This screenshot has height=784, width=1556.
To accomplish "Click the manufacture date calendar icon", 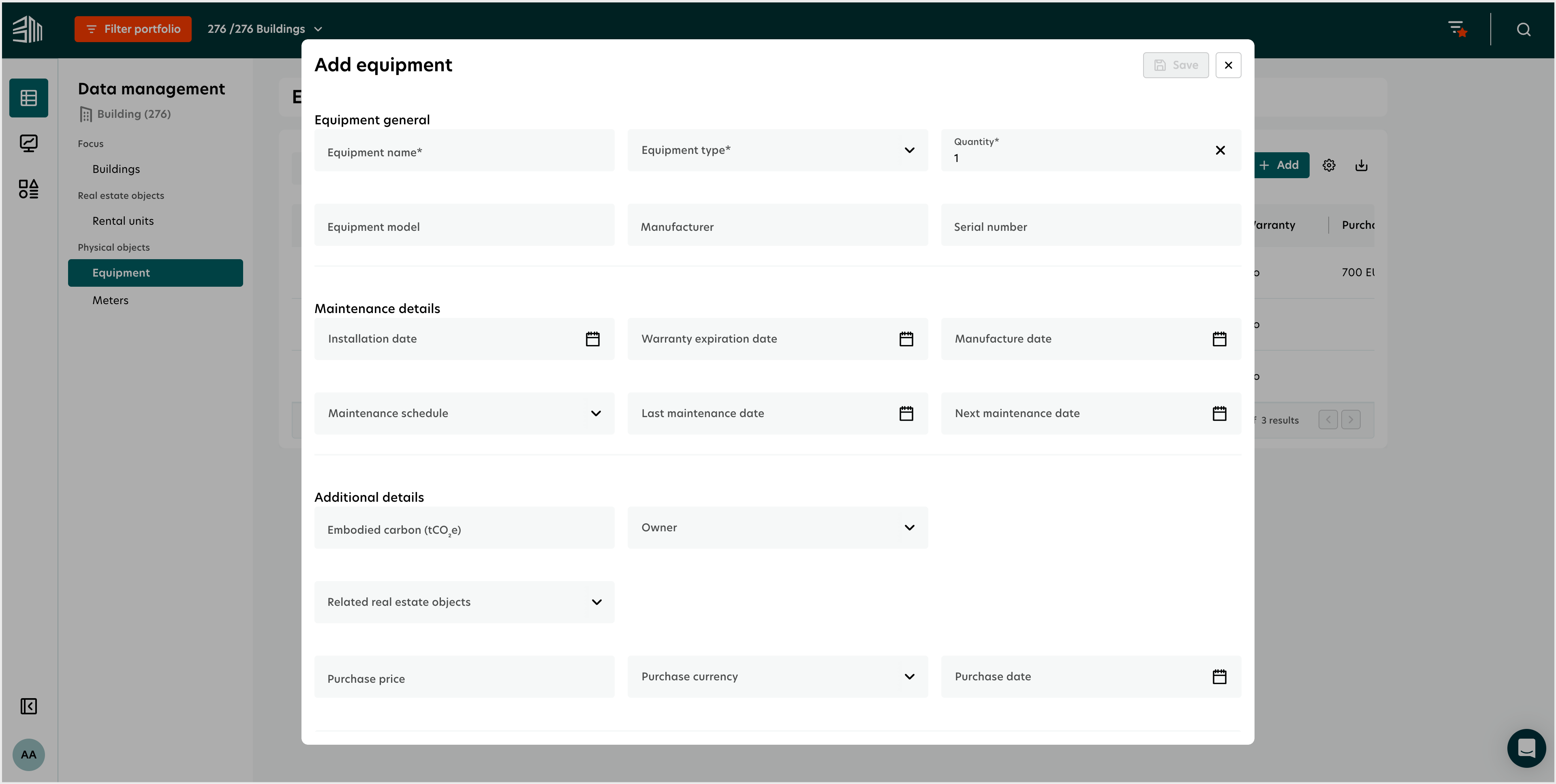I will 1220,338.
